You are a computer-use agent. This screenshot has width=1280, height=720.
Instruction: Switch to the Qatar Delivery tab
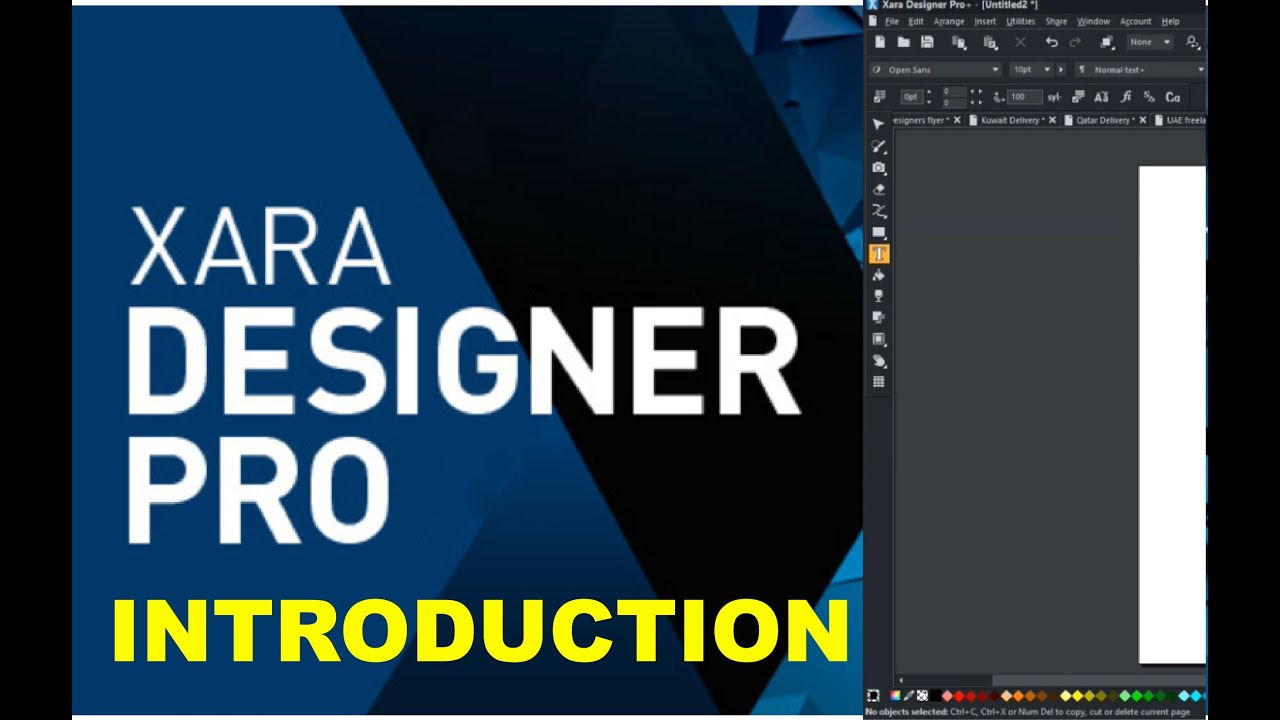1105,120
